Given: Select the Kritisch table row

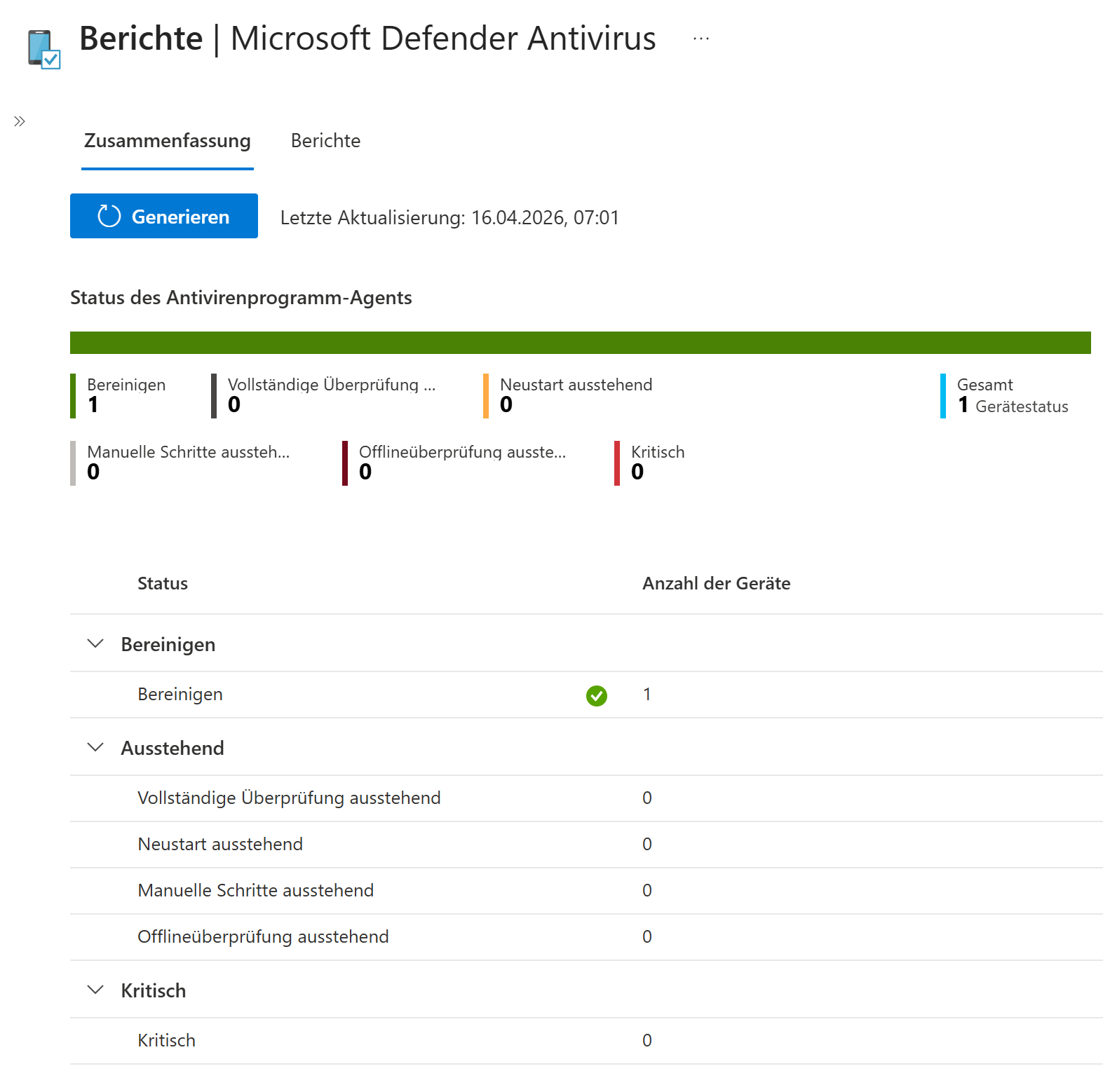Looking at the screenshot, I should [586, 1041].
